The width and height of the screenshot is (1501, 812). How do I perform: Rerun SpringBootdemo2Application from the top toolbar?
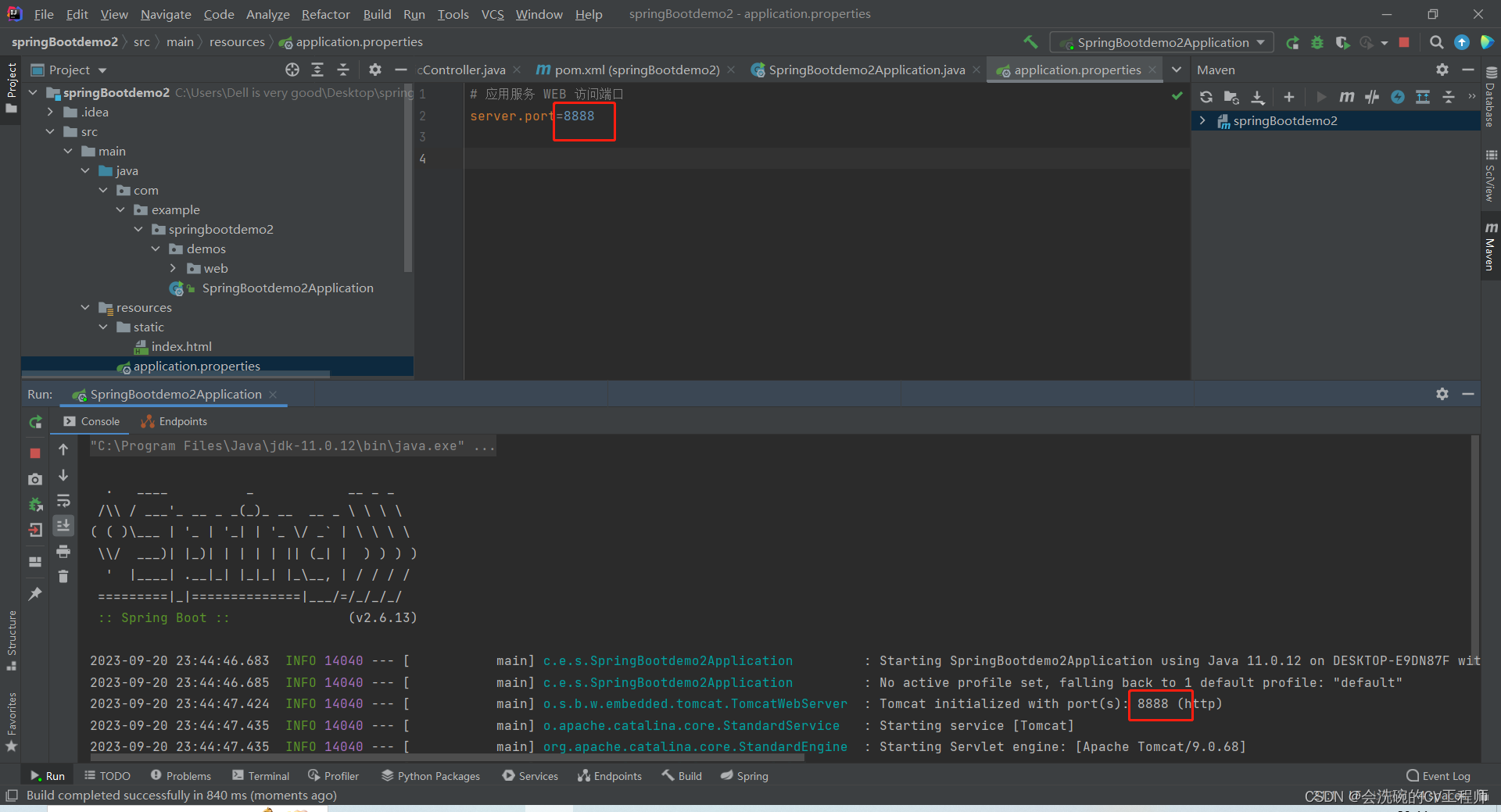(1293, 42)
